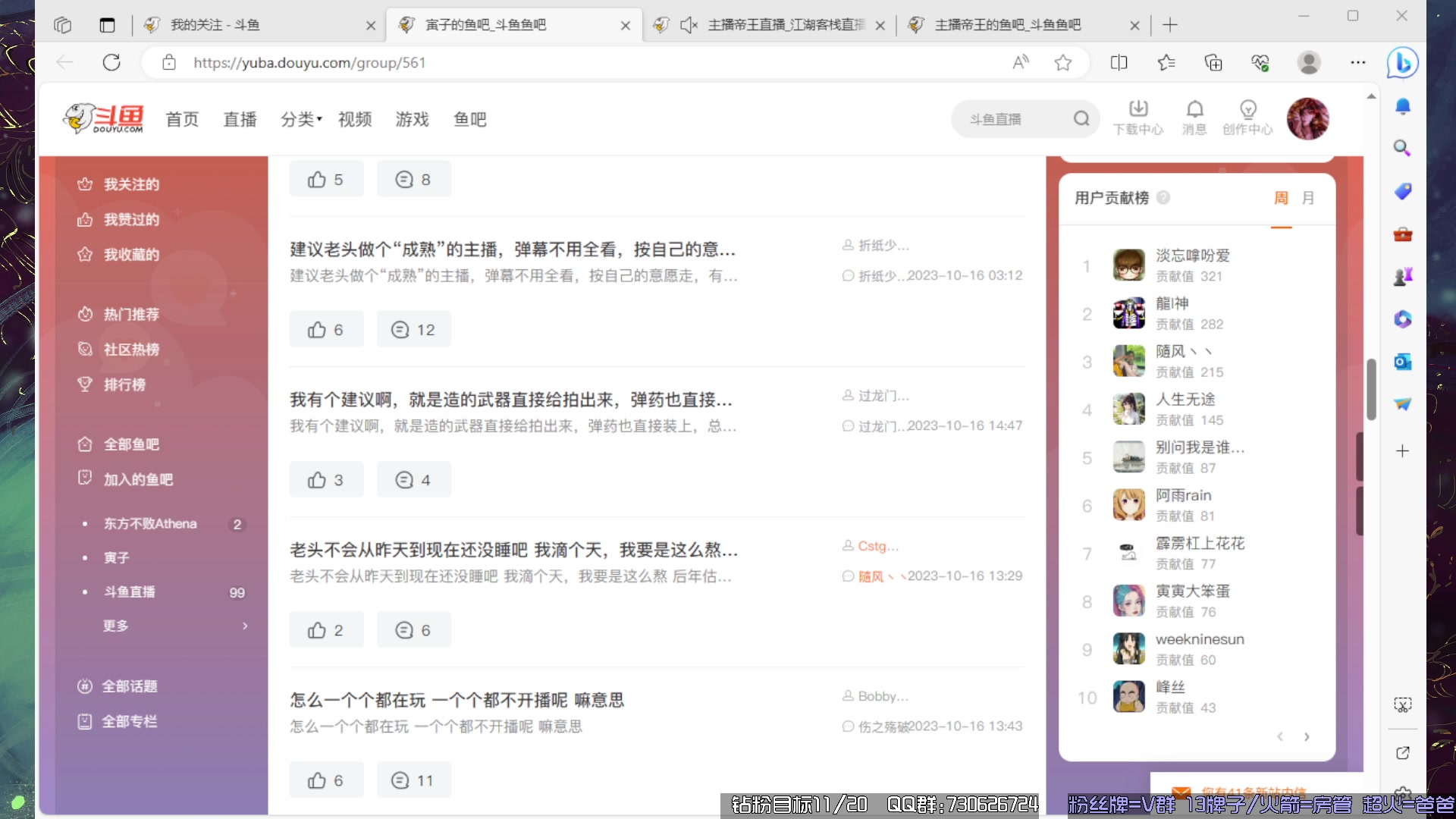Screen dimensions: 1456x819
Task: Navigate to the 视频 menu item
Action: 354,119
